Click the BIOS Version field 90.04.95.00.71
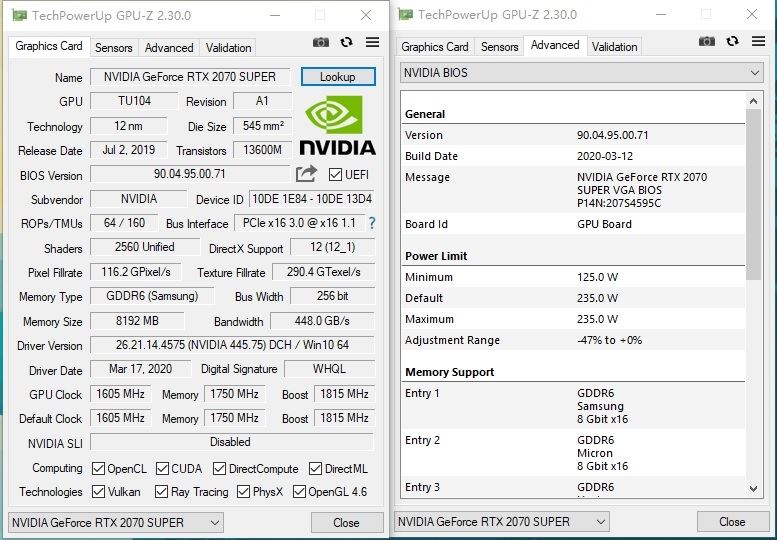Image resolution: width=777 pixels, height=540 pixels. click(x=190, y=174)
